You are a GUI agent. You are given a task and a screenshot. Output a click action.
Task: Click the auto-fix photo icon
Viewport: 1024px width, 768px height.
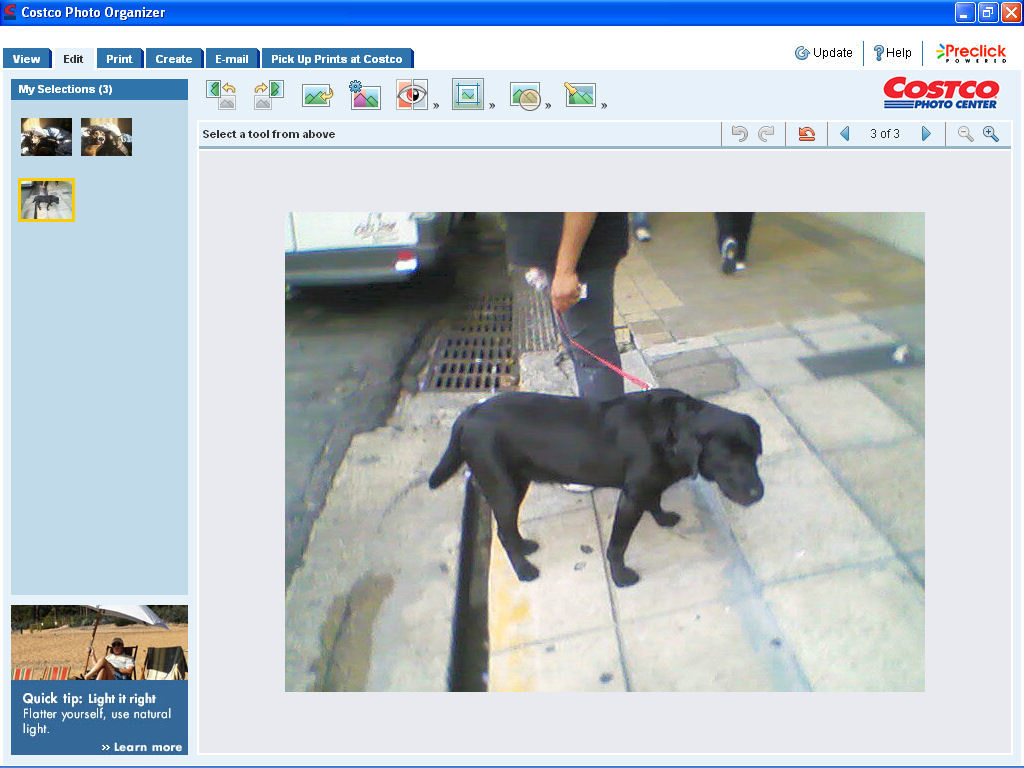point(317,96)
